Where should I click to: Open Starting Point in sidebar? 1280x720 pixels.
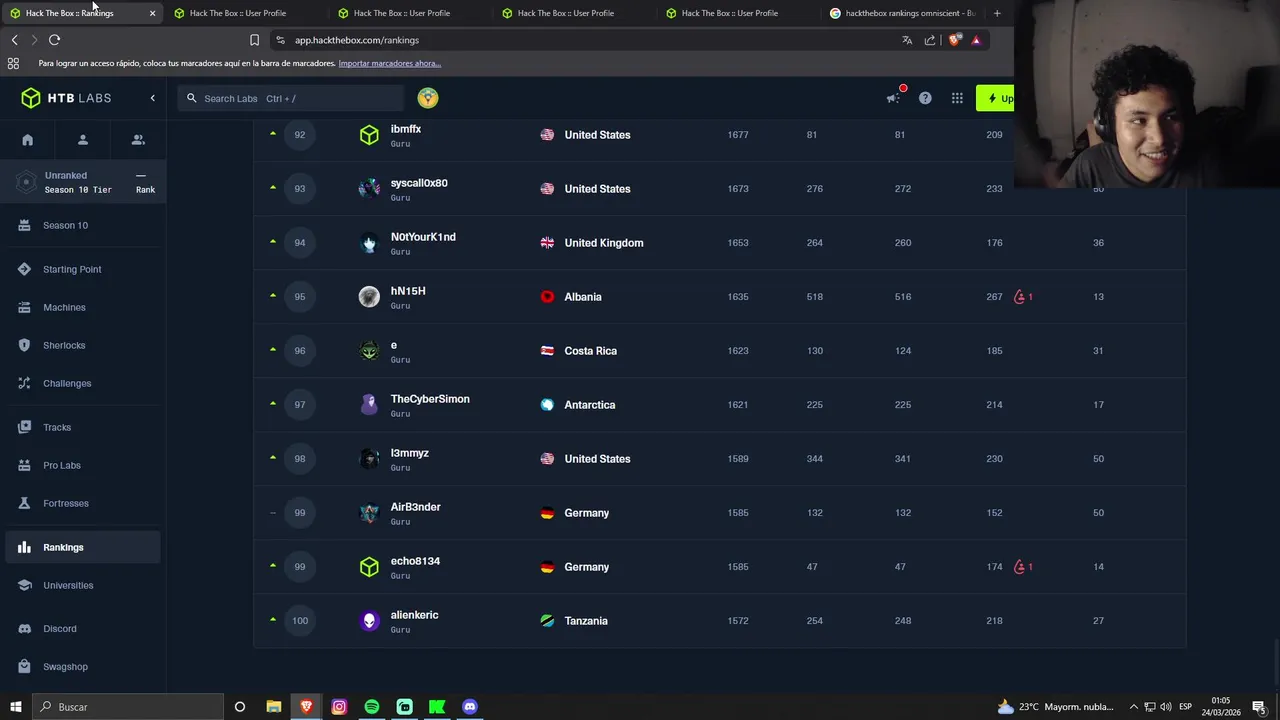click(83, 269)
